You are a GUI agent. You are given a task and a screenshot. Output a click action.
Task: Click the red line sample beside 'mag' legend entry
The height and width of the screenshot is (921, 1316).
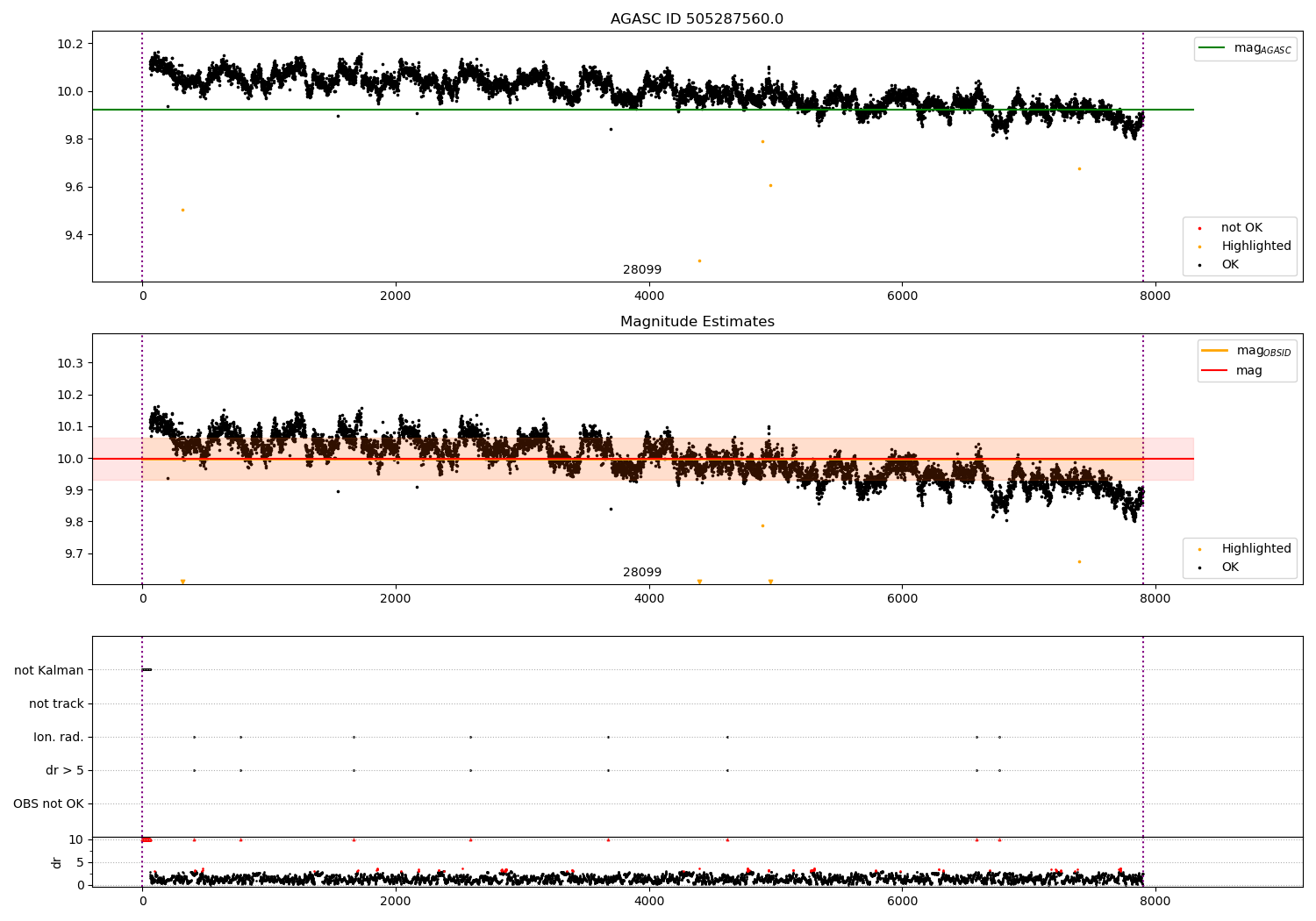click(1214, 370)
